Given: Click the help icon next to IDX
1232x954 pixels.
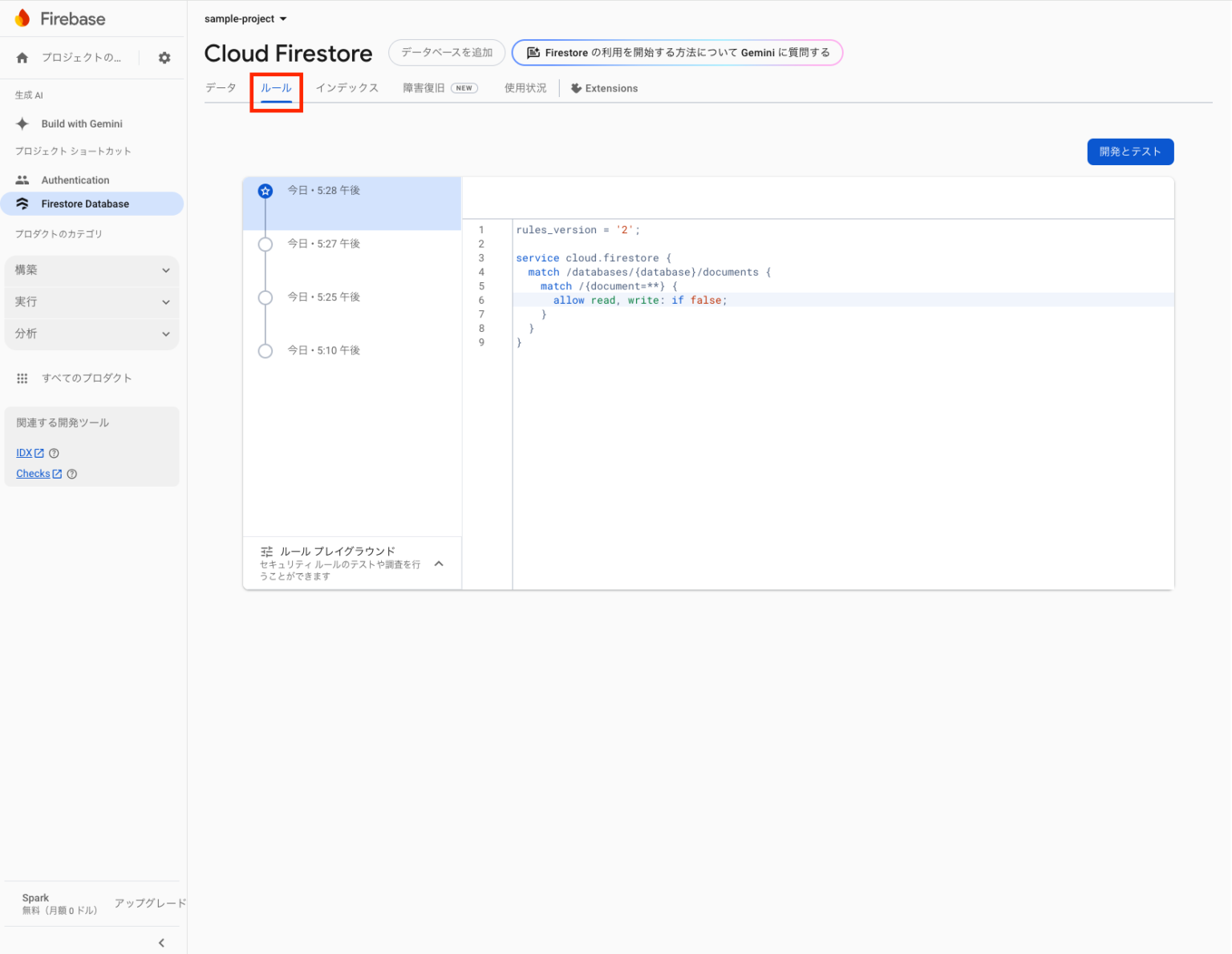Looking at the screenshot, I should (x=55, y=453).
